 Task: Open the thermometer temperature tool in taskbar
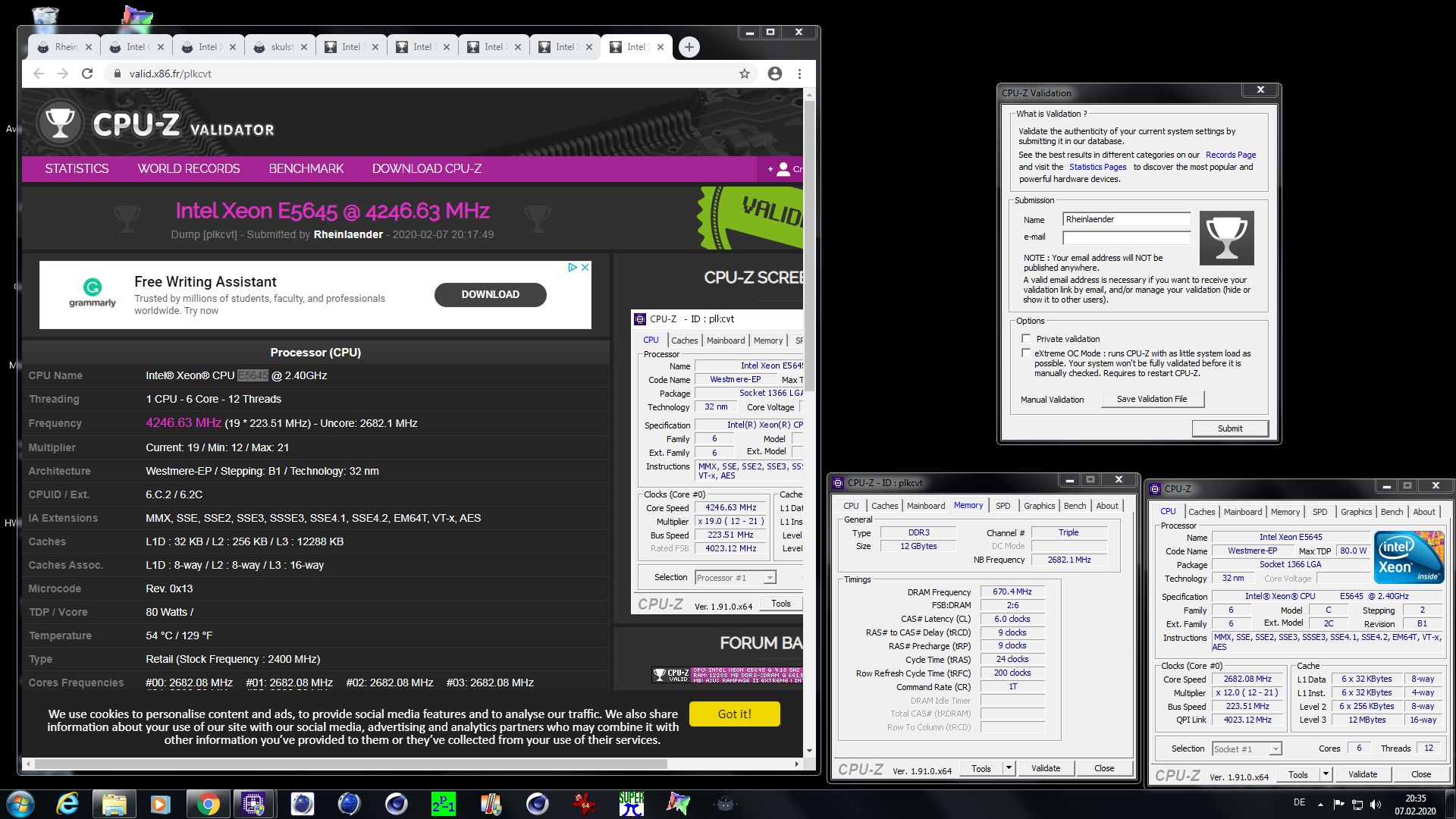491,804
